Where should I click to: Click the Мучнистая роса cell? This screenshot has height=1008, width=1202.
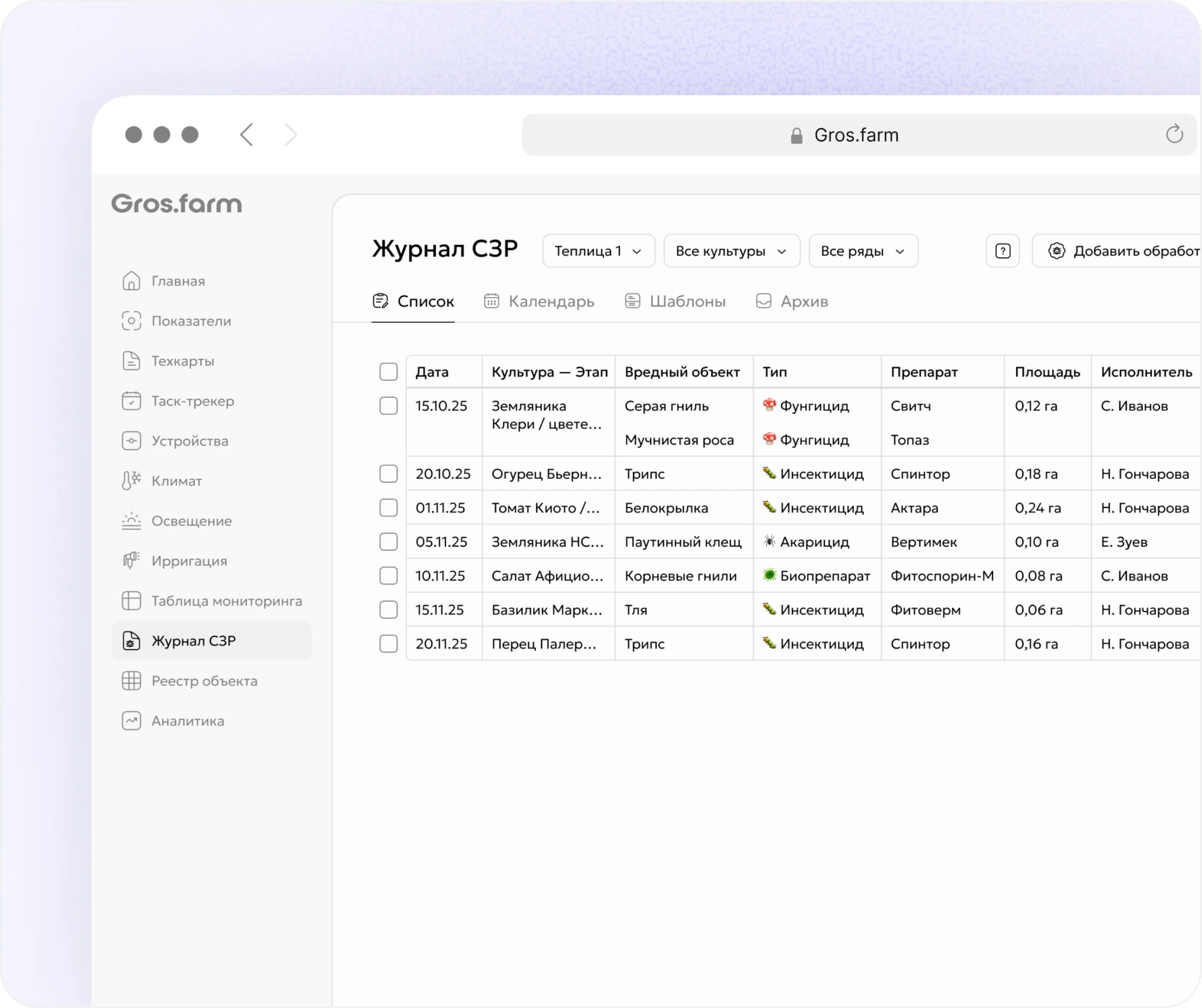coord(679,440)
